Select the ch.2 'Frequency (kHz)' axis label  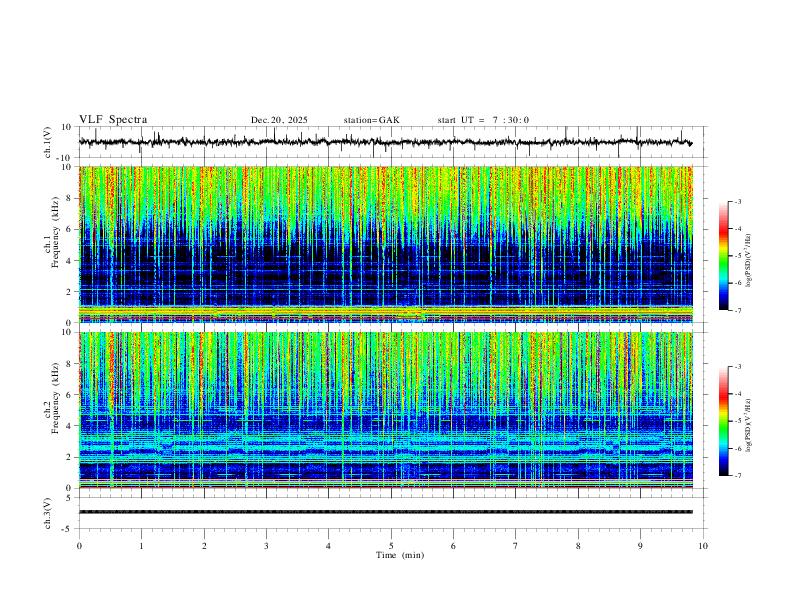(x=55, y=398)
